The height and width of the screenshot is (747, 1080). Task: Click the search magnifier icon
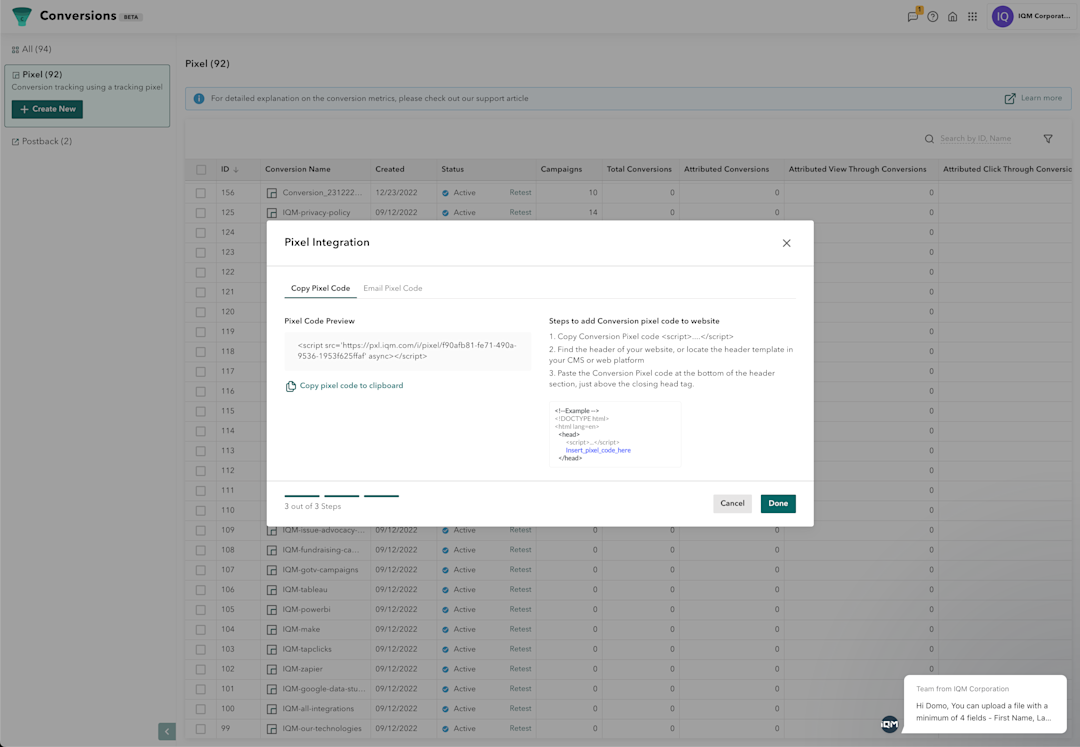pyautogui.click(x=929, y=139)
